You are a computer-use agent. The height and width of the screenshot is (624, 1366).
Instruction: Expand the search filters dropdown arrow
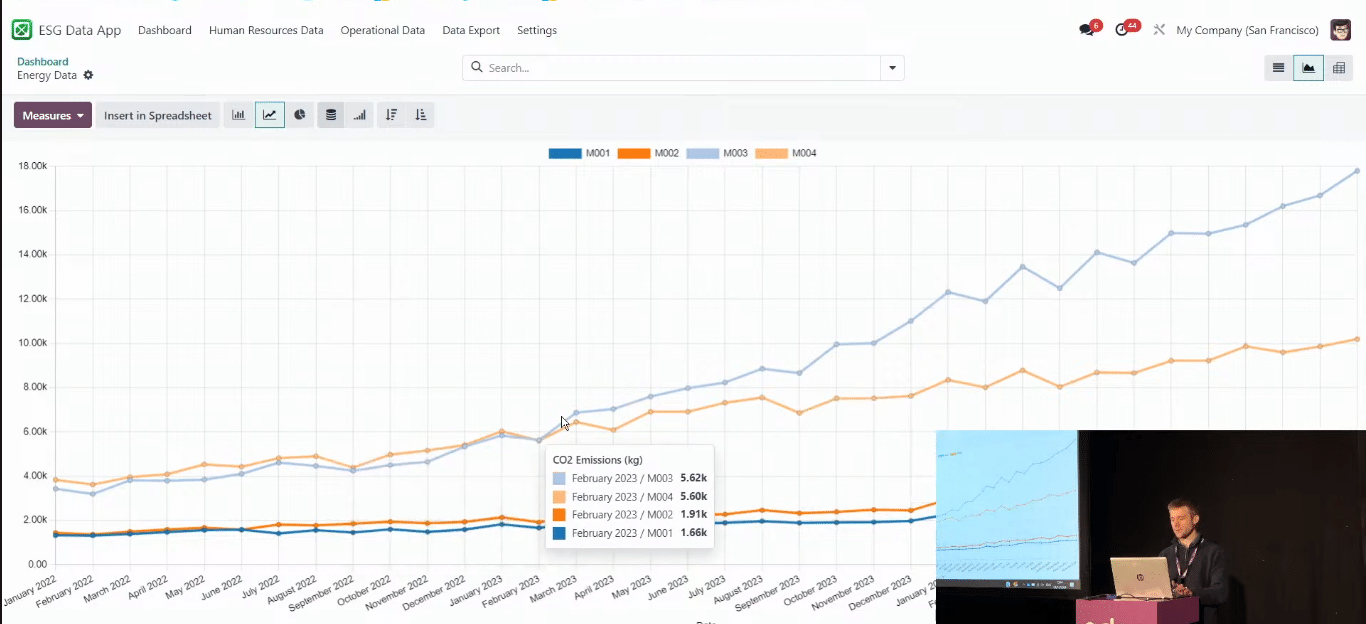click(x=891, y=67)
